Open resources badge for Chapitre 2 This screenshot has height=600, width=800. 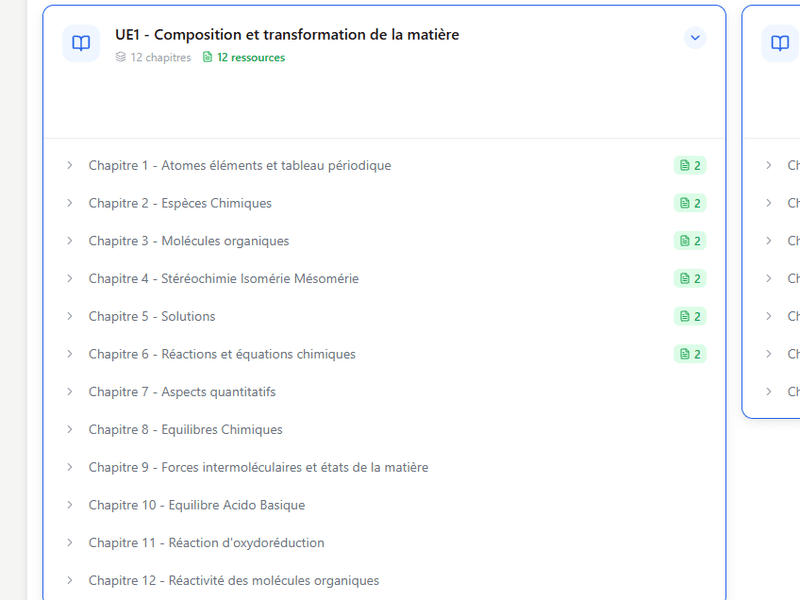pos(690,203)
